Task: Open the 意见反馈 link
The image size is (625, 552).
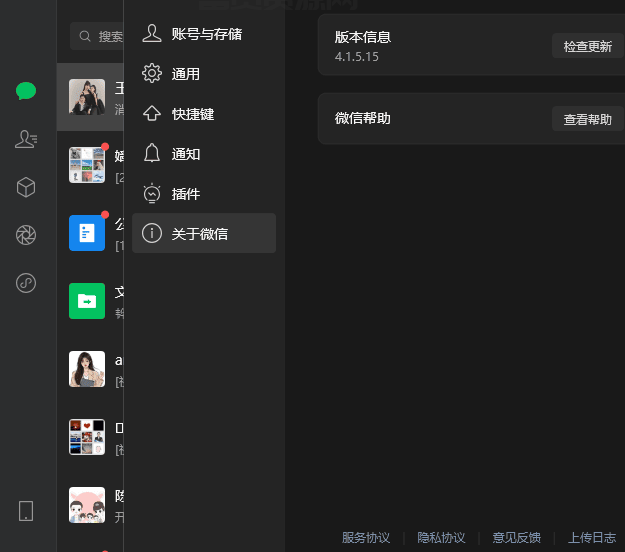Action: 516,538
